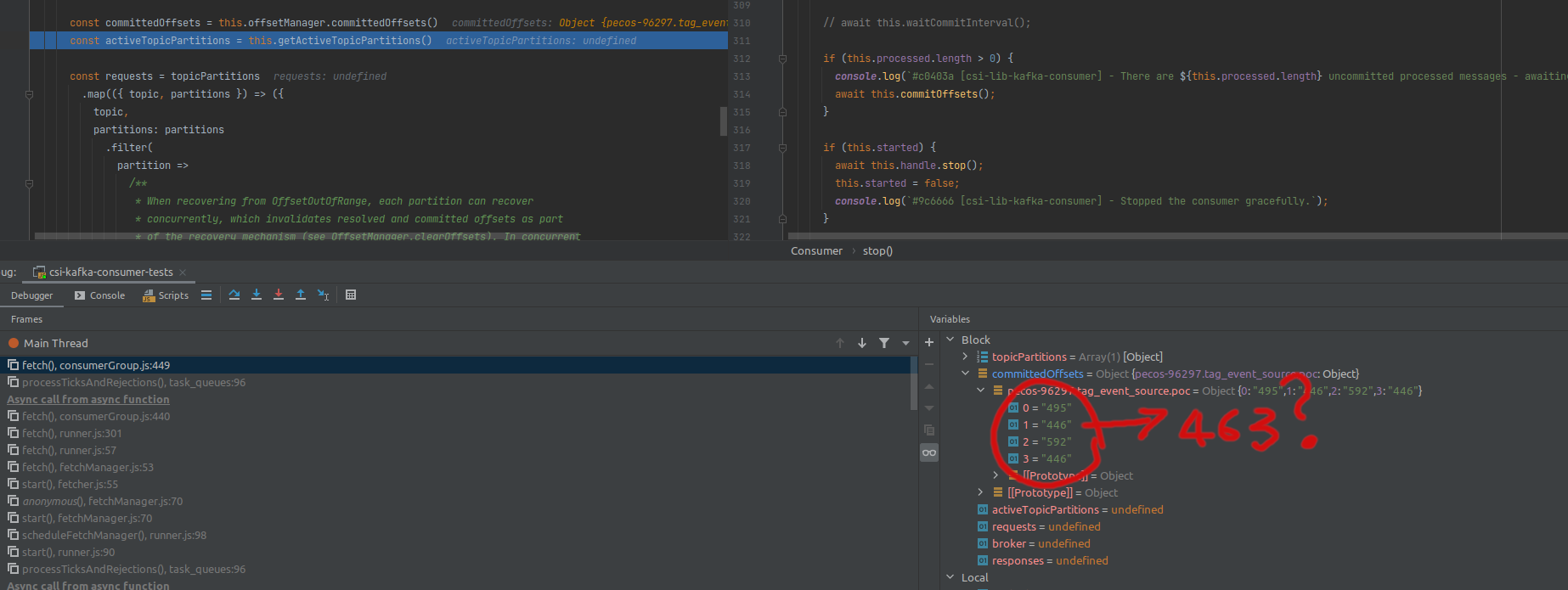The image size is (1568, 590).
Task: Click the frames filter funnel icon
Action: tap(884, 343)
